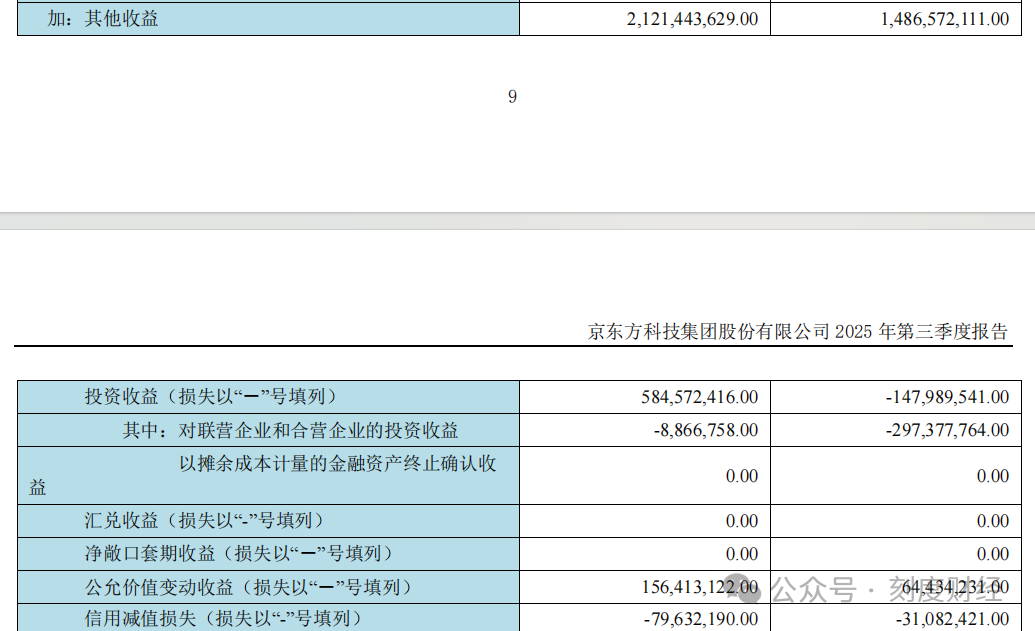The width and height of the screenshot is (1035, 631).
Task: Click the 以摊余成本计量的金融资产终止确认收益 label
Action: coord(337,464)
